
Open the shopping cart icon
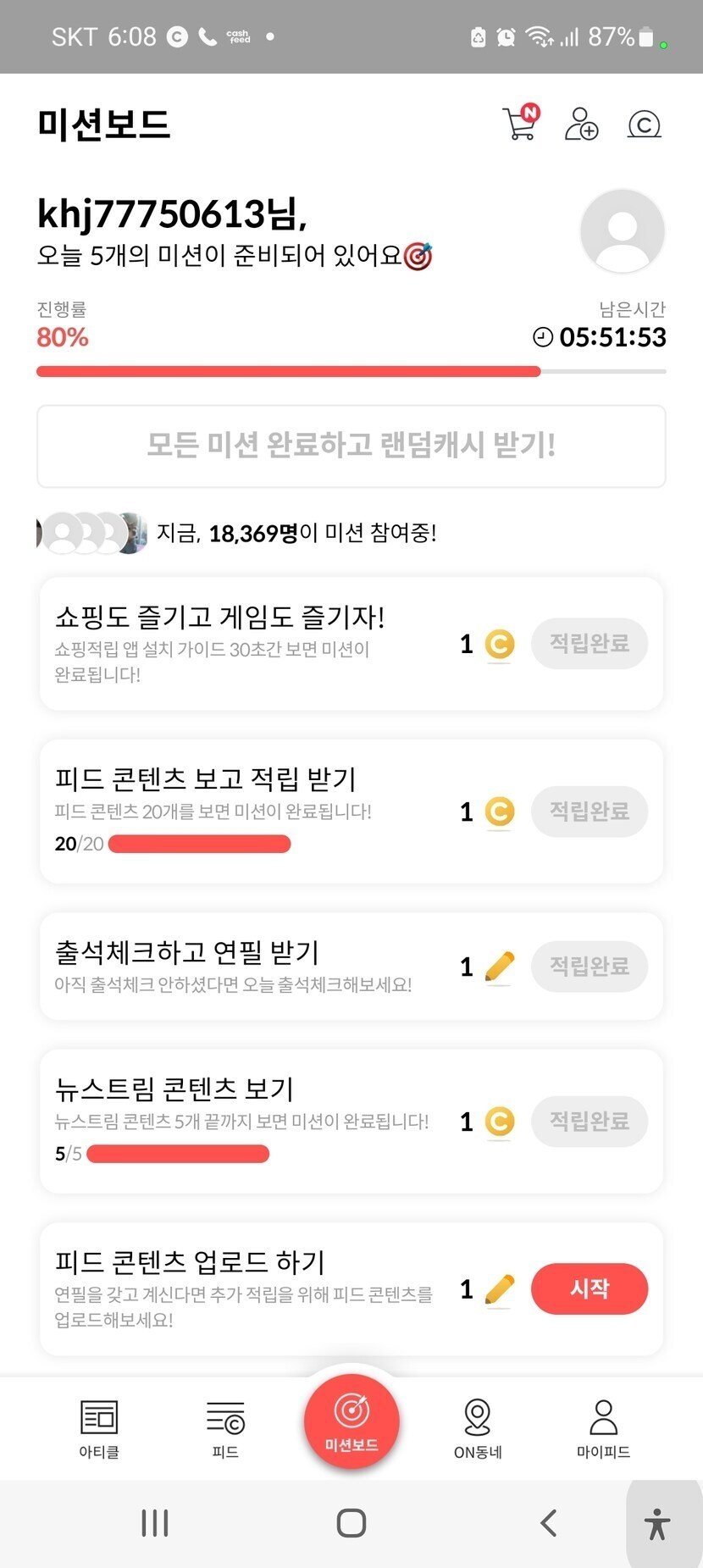point(520,124)
